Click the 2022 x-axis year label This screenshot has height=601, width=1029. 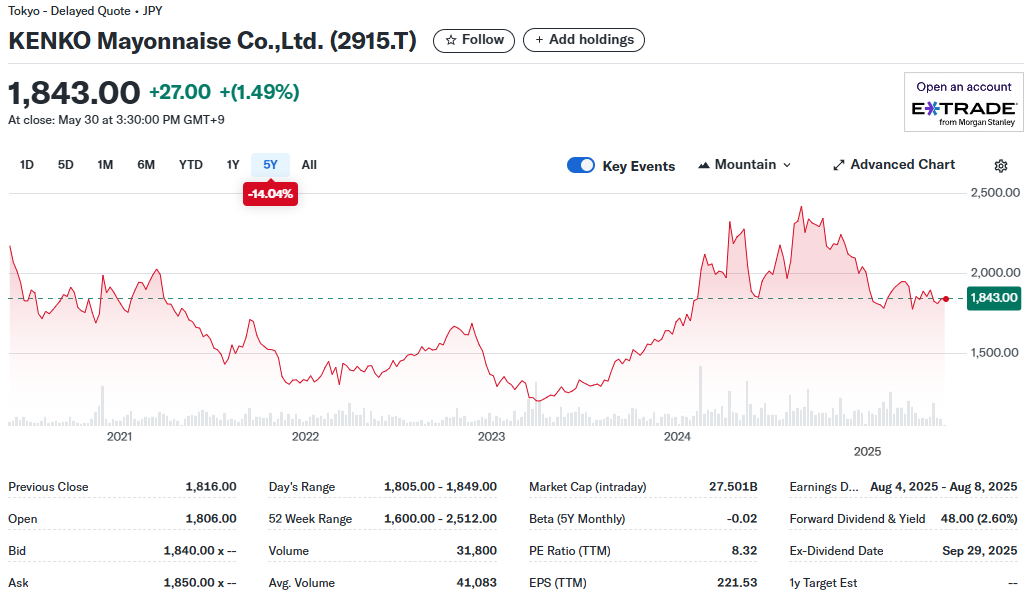[305, 437]
